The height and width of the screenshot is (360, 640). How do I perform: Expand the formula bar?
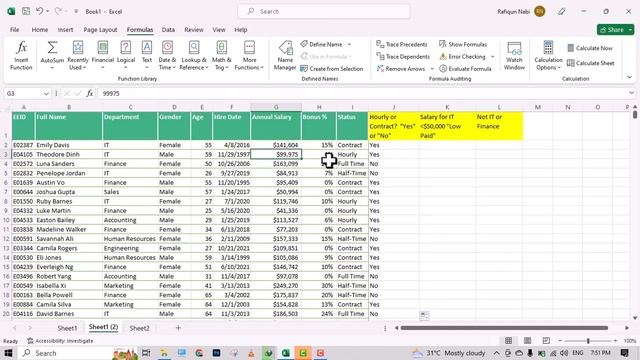[631, 93]
